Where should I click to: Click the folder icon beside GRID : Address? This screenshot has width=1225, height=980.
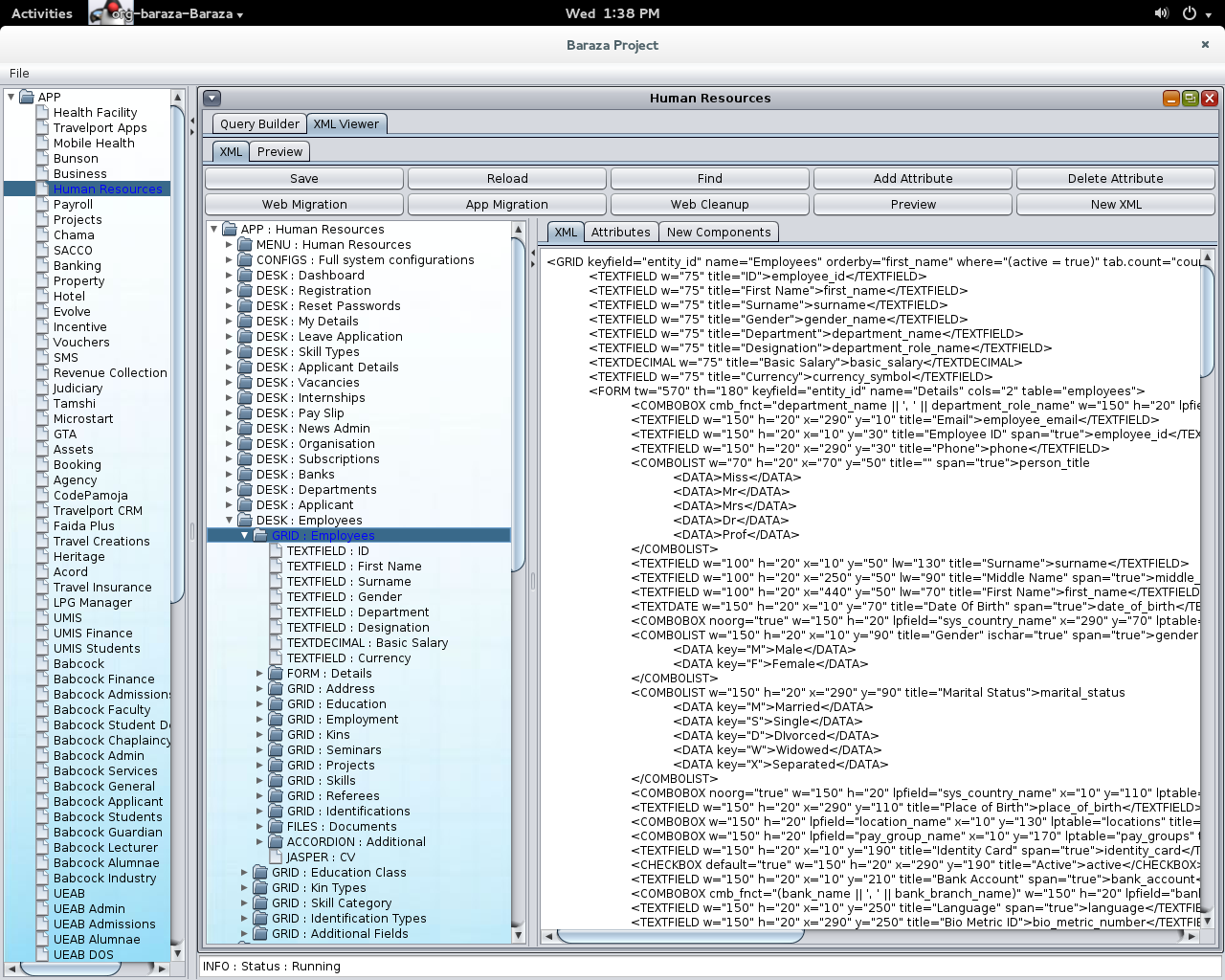click(276, 689)
